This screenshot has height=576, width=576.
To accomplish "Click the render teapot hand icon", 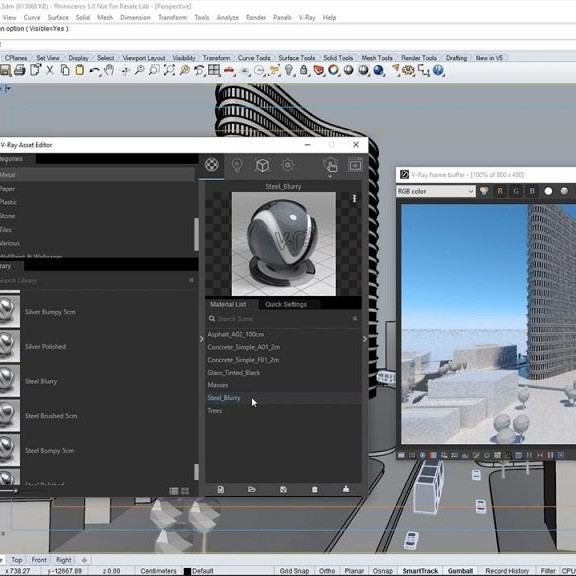I will tap(330, 165).
